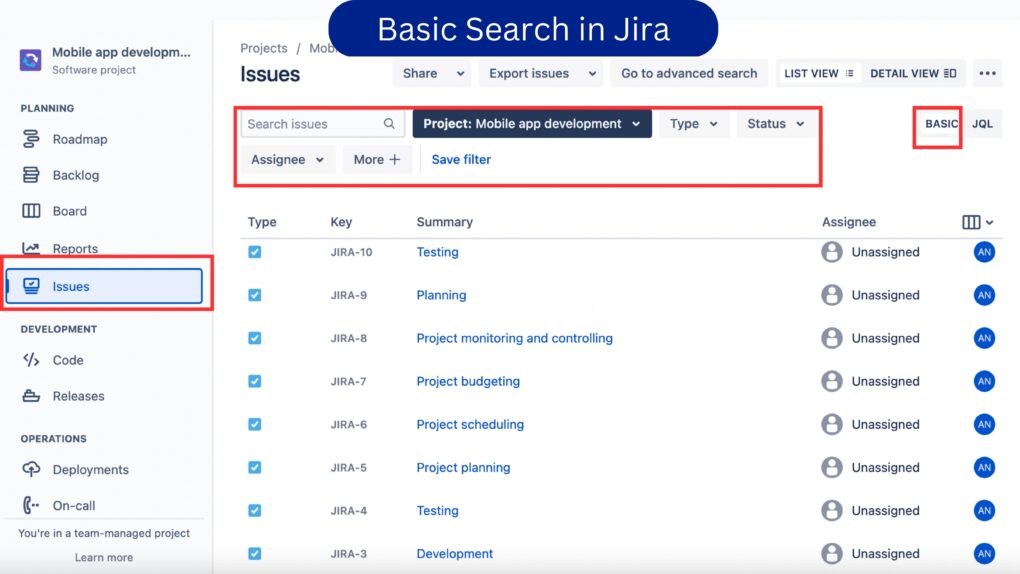Screen dimensions: 1020x574
Task: Click the AN reporter avatar for JIRA-10
Action: (984, 252)
